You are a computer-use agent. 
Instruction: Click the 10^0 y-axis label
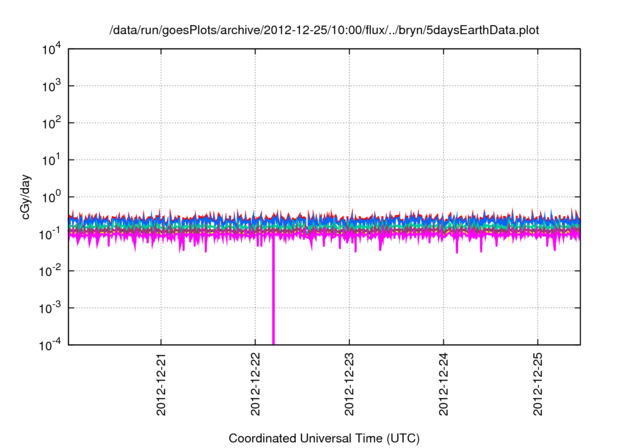tap(52, 197)
